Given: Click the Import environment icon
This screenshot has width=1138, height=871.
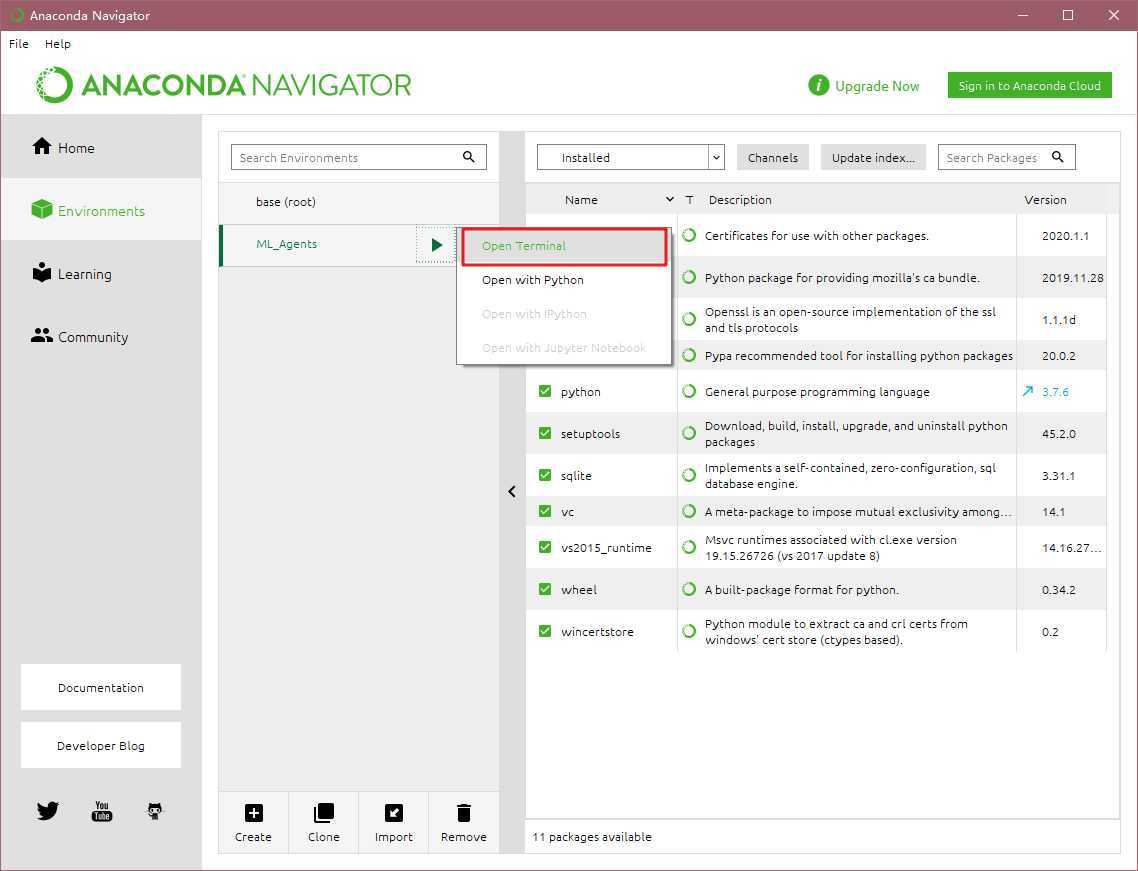Looking at the screenshot, I should tap(393, 813).
